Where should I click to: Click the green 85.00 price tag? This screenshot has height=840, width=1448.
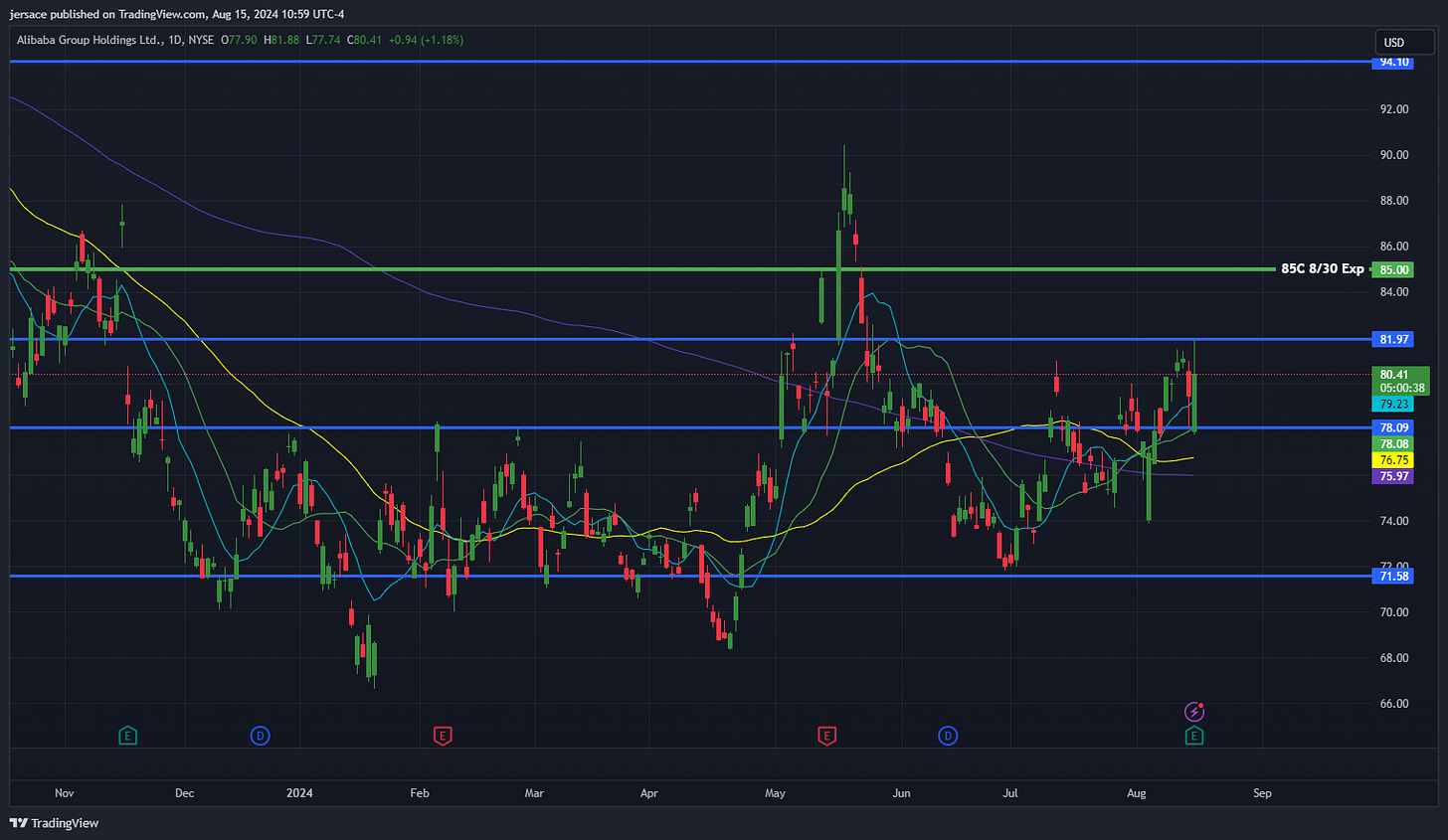click(x=1394, y=269)
